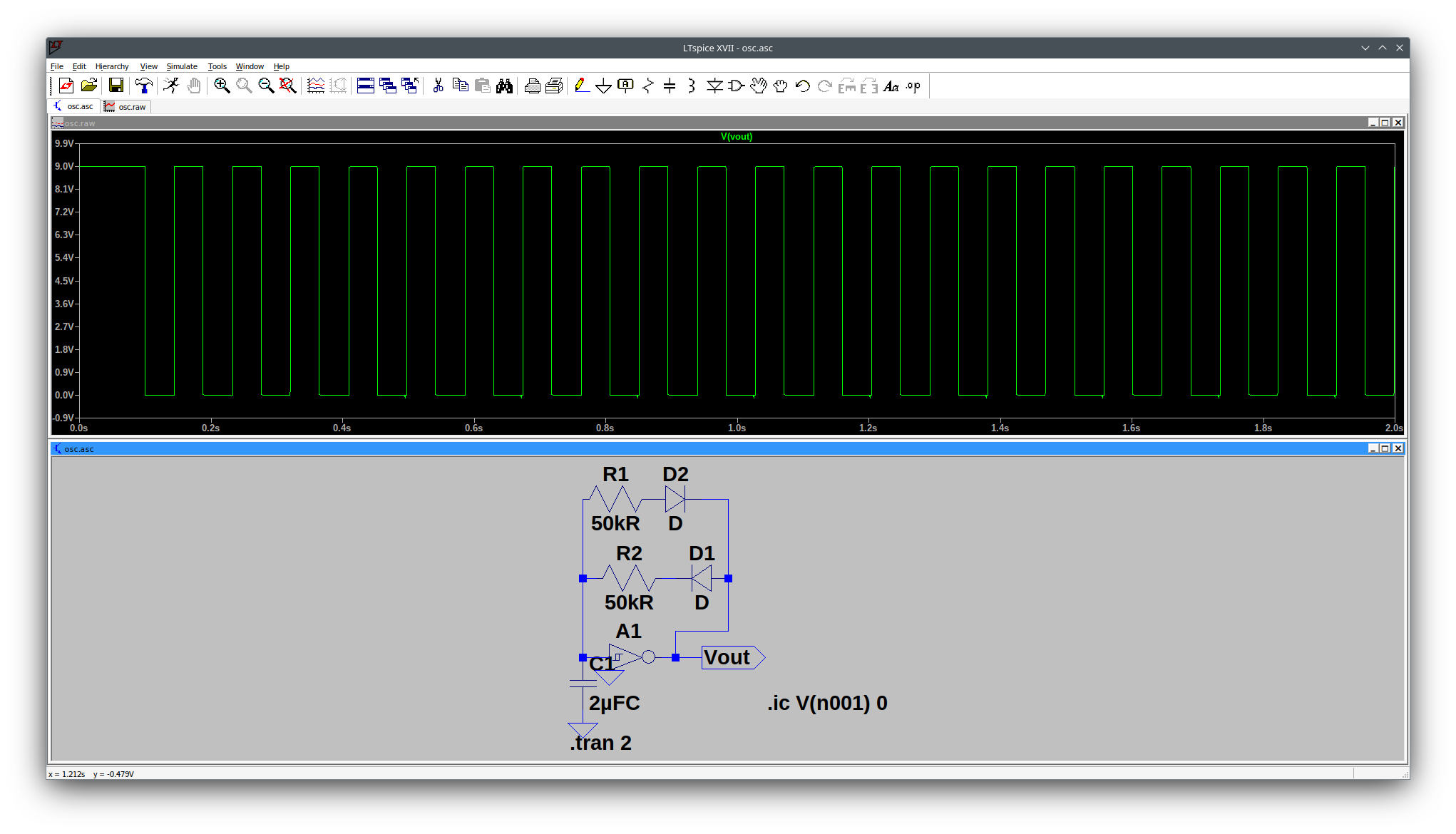Select the Rotate tool icon
This screenshot has width=1456, height=834.
click(847, 86)
